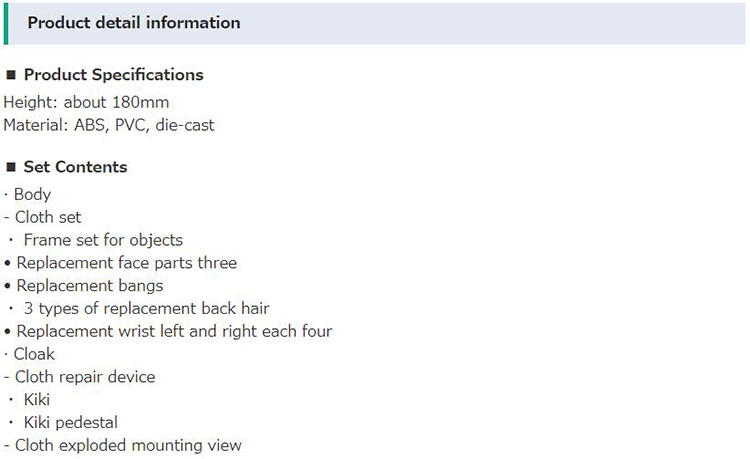Select the Product Specifications heading
Screen dimensions: 750x459
(x=114, y=75)
